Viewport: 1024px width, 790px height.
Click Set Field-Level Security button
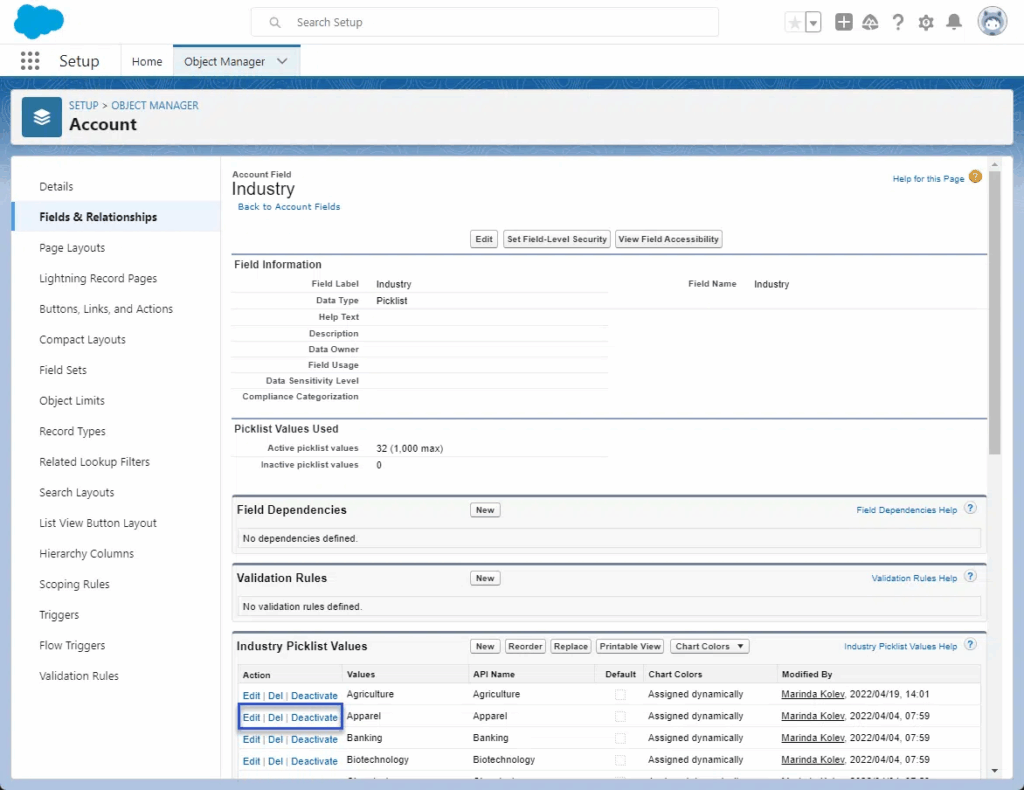[x=557, y=239]
